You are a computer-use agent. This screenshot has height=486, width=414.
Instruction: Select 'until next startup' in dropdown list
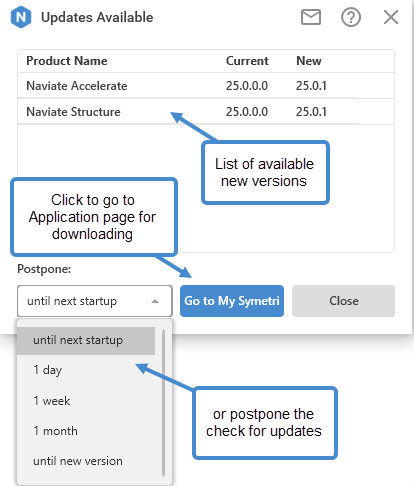(86, 340)
